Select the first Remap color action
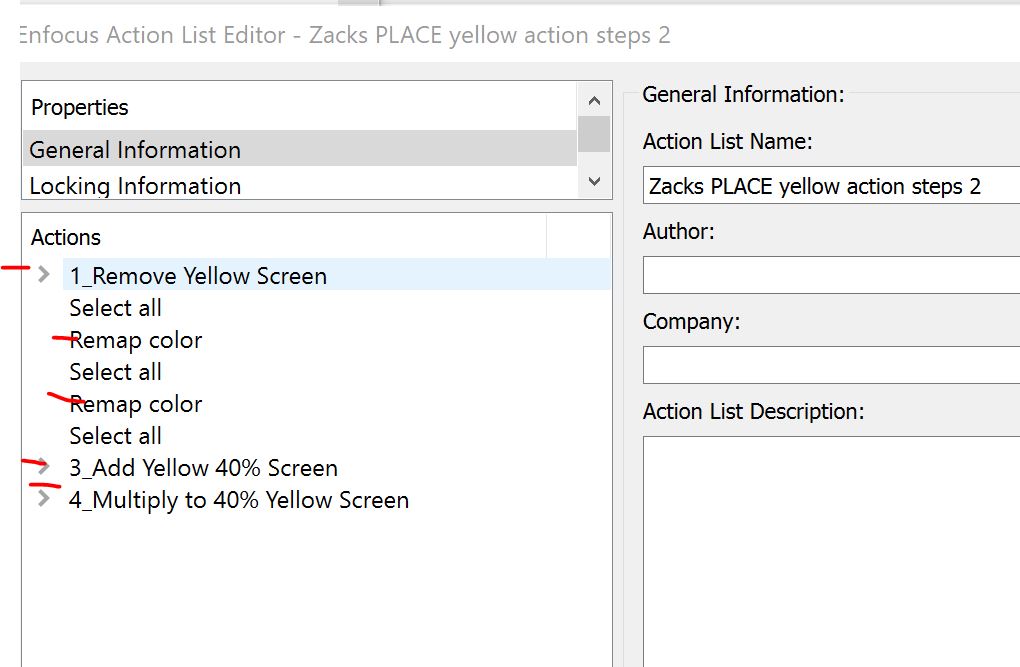Screen dimensions: 1020x667 (136, 340)
